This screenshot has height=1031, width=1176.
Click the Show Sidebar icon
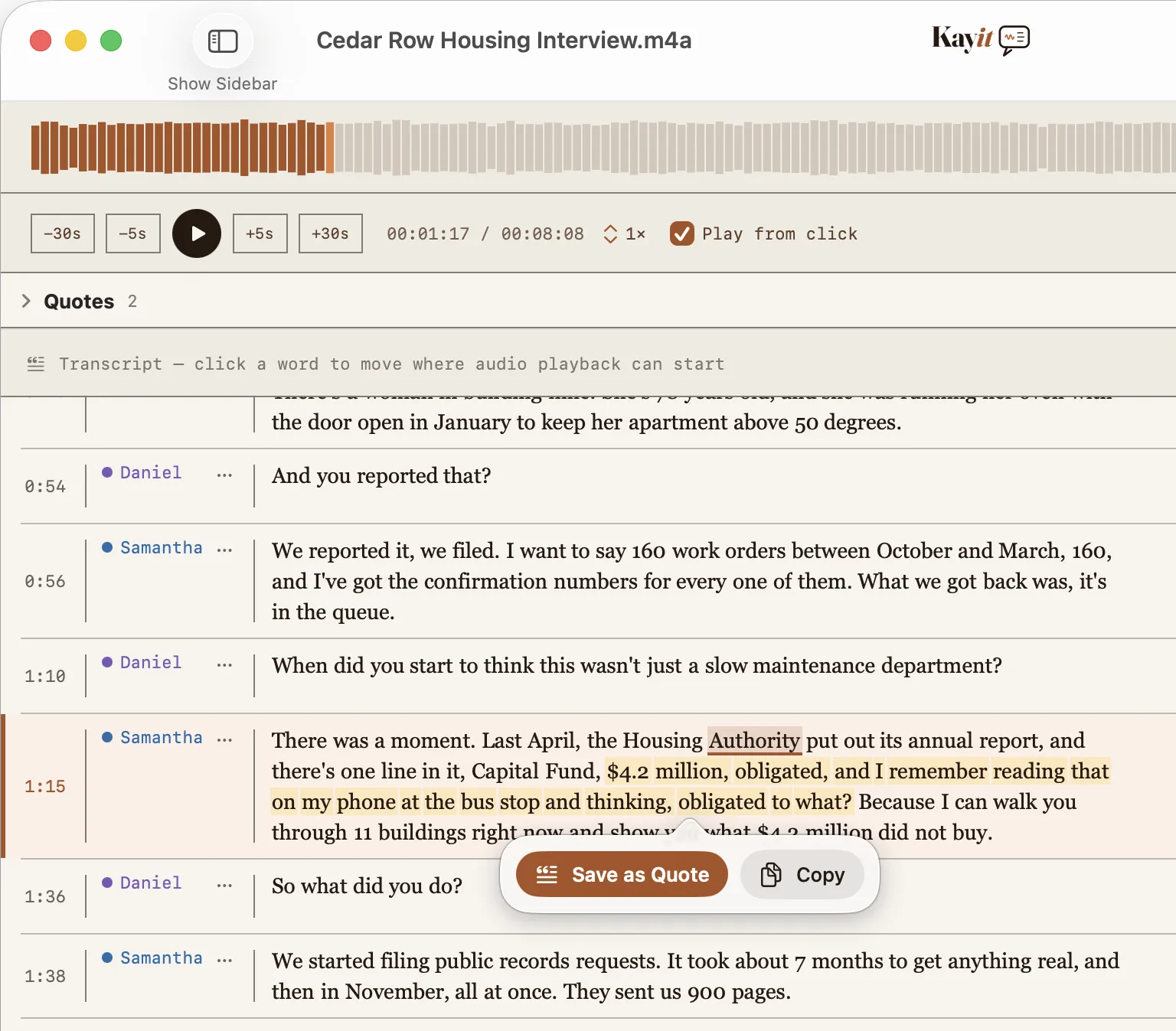click(x=223, y=41)
